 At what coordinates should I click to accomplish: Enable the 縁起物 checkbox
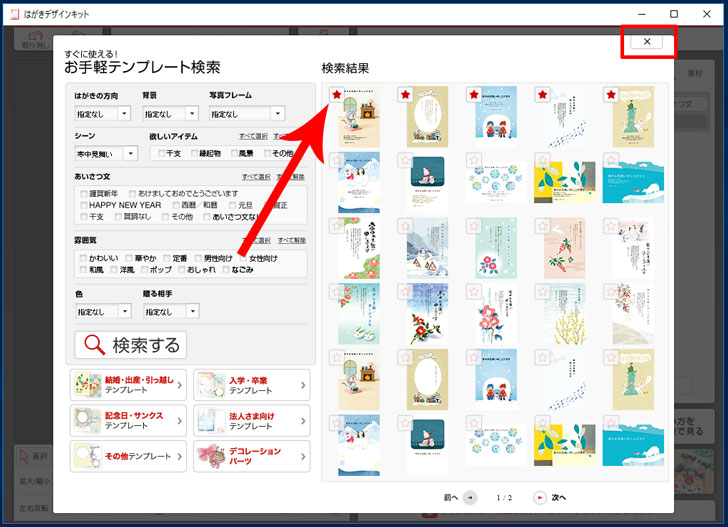(x=195, y=153)
